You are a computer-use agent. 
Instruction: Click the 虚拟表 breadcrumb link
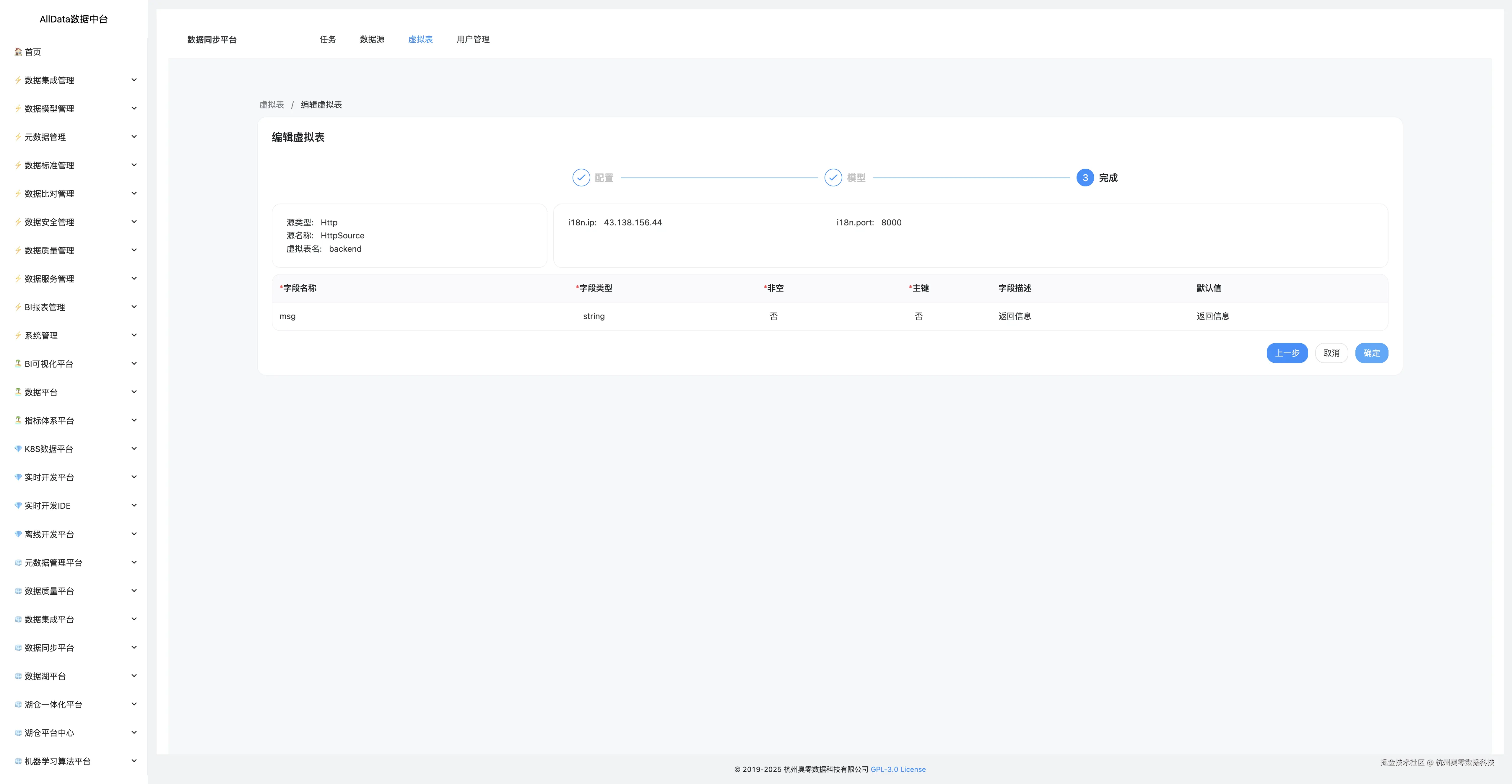point(271,105)
